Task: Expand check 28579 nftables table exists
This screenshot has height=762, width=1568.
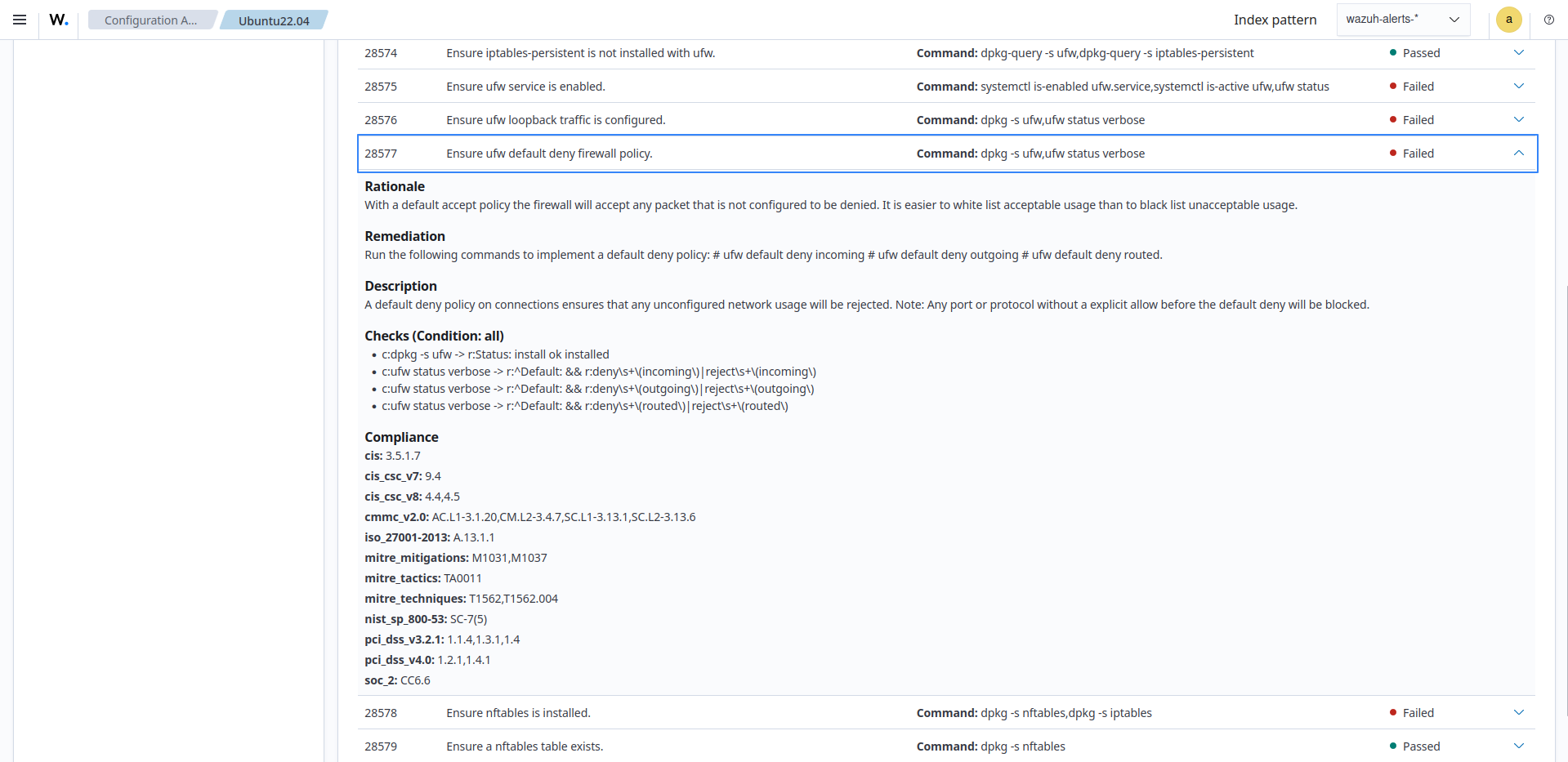Action: [1518, 746]
